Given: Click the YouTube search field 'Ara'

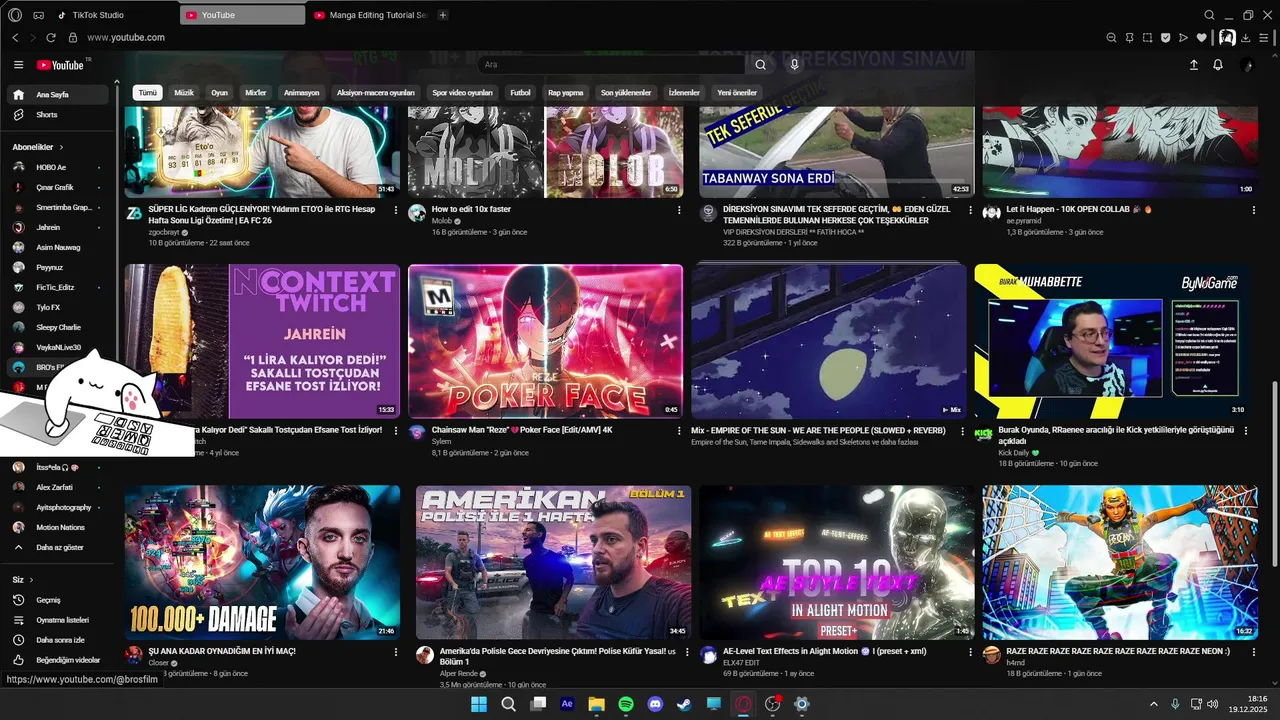Looking at the screenshot, I should 610,65.
